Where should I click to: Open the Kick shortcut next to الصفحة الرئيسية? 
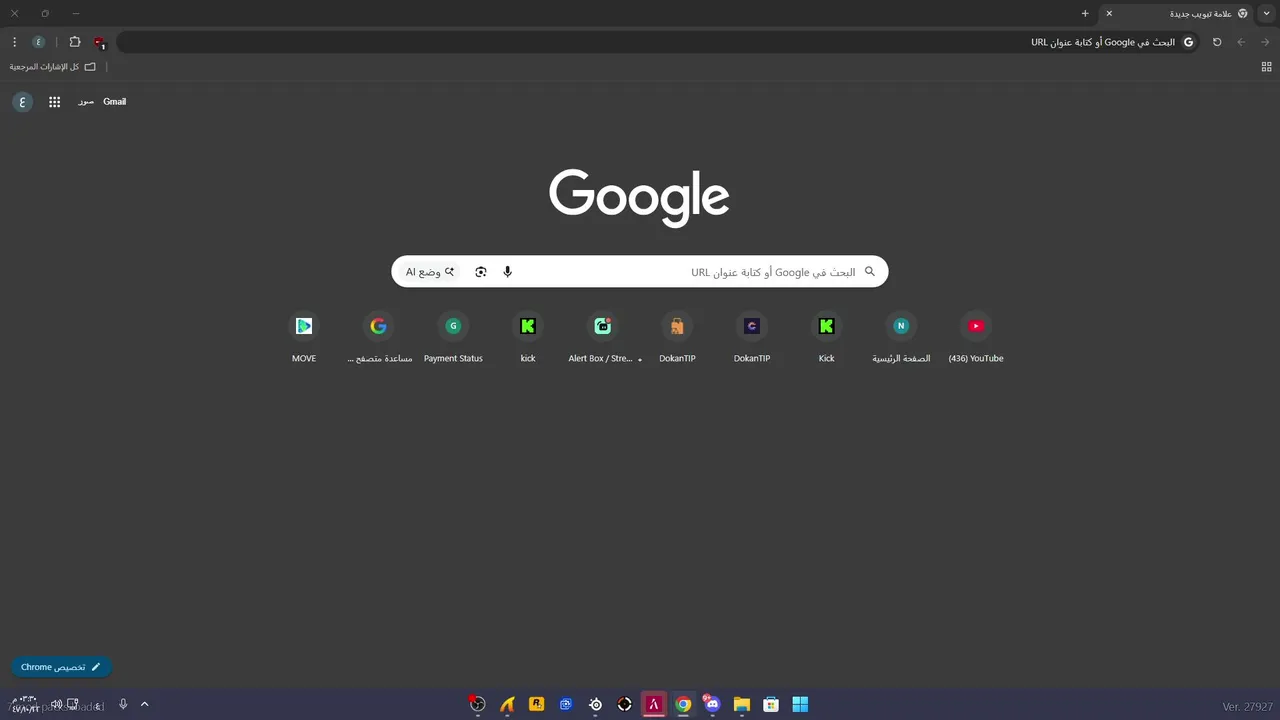(826, 338)
